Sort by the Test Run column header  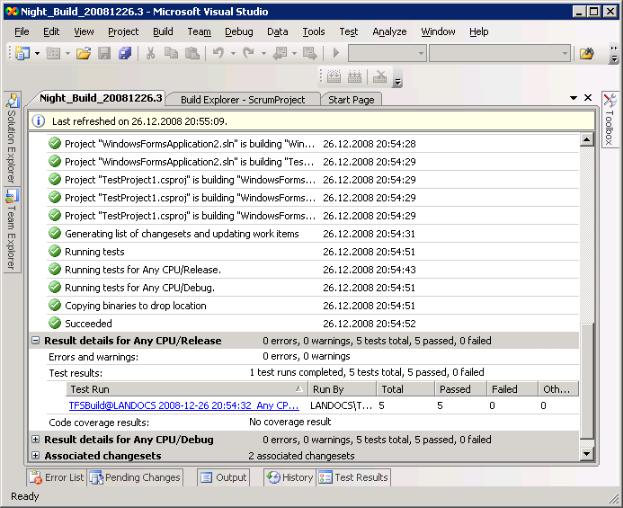187,389
